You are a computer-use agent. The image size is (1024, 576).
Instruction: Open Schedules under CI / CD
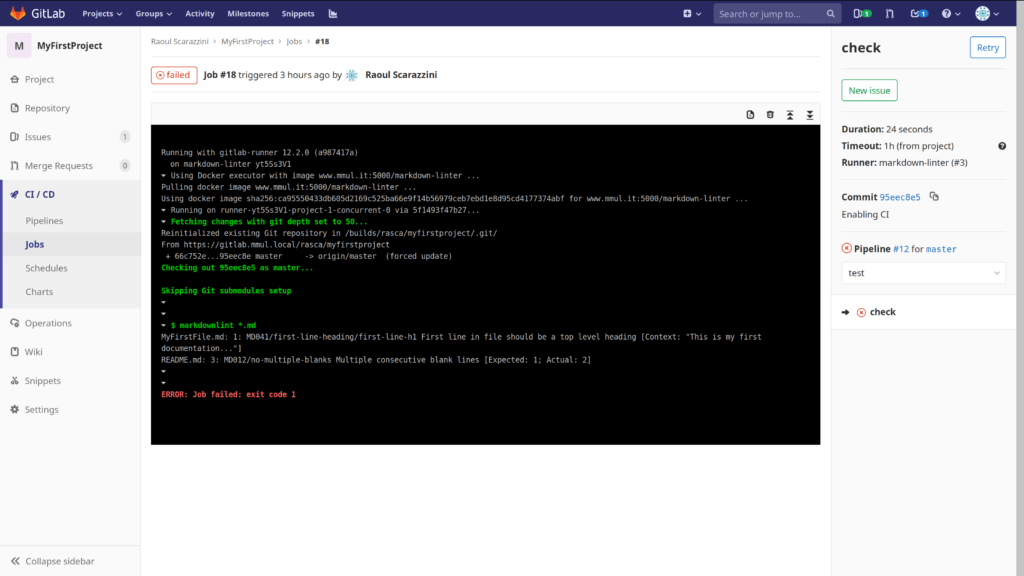pyautogui.click(x=46, y=268)
